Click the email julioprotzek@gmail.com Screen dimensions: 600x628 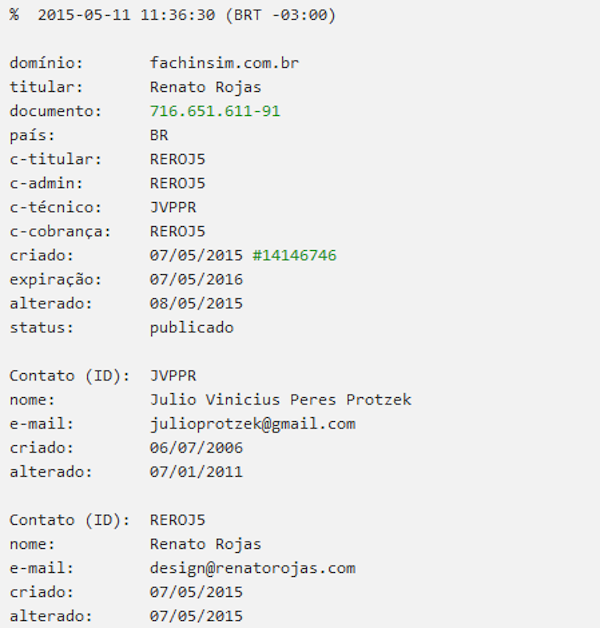tap(253, 424)
